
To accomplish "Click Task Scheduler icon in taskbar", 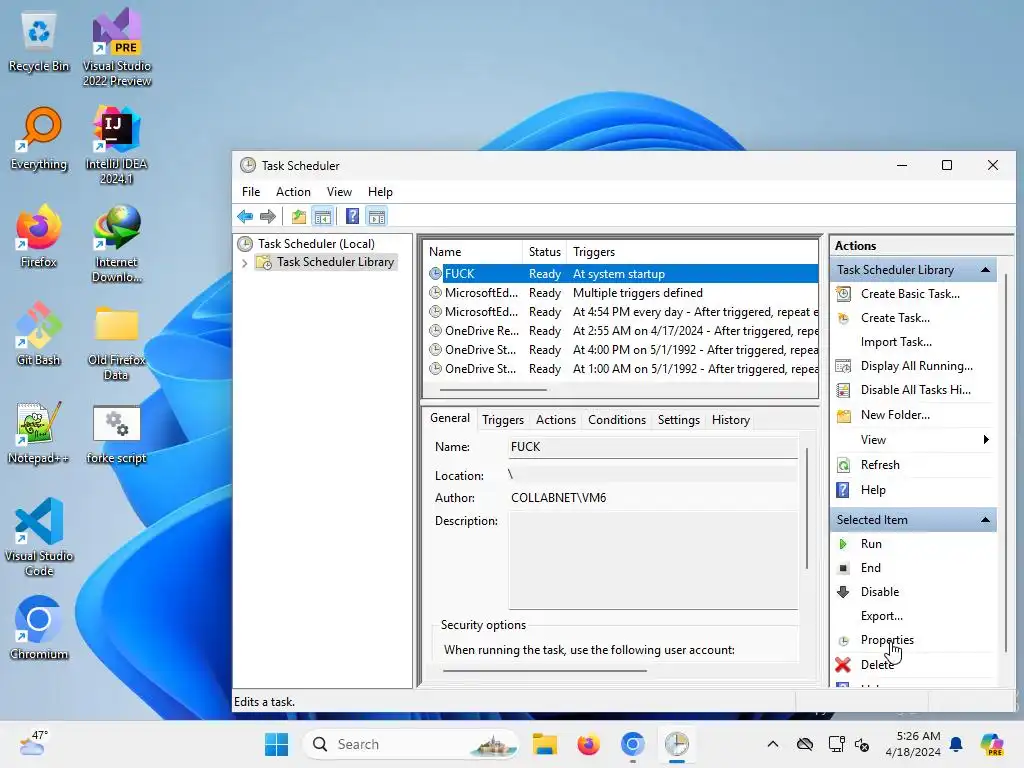I will [x=677, y=744].
